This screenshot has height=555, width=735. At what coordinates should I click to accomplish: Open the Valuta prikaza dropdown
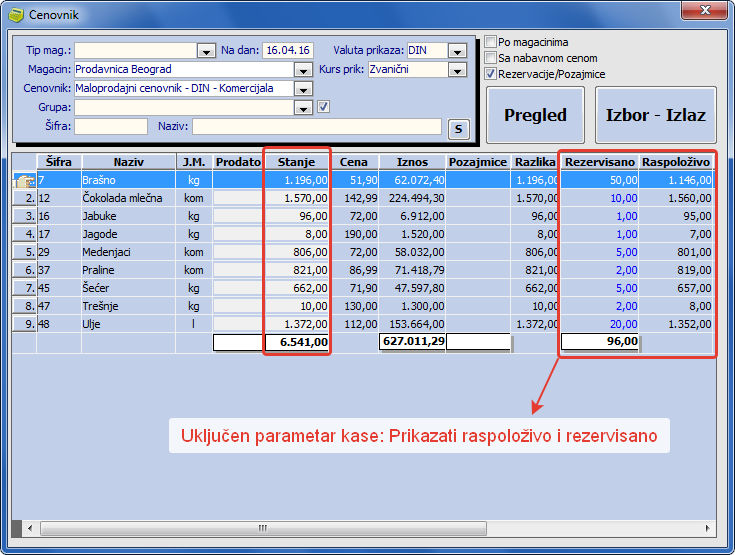click(457, 51)
